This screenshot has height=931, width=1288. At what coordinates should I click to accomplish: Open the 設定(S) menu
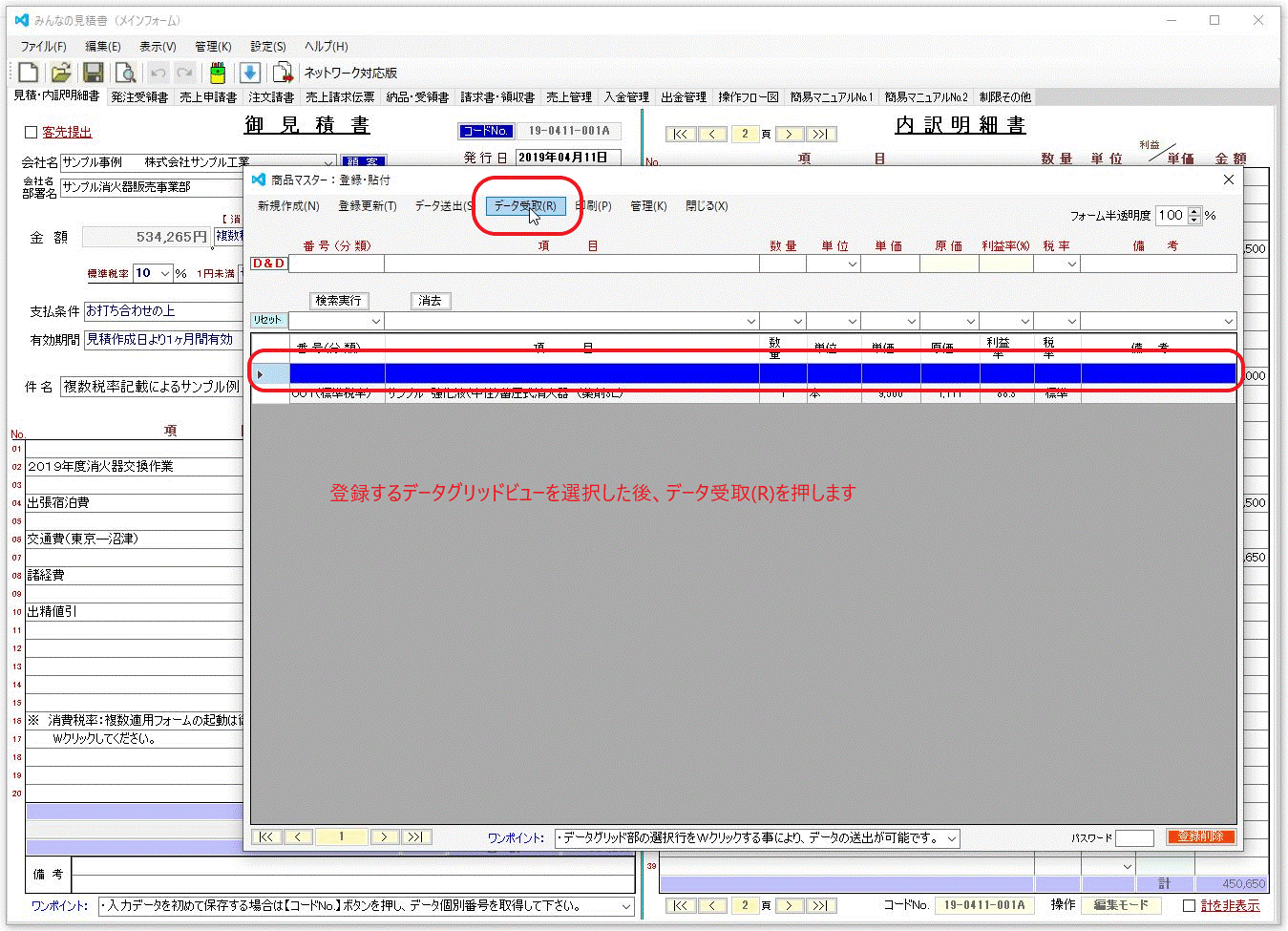coord(268,46)
